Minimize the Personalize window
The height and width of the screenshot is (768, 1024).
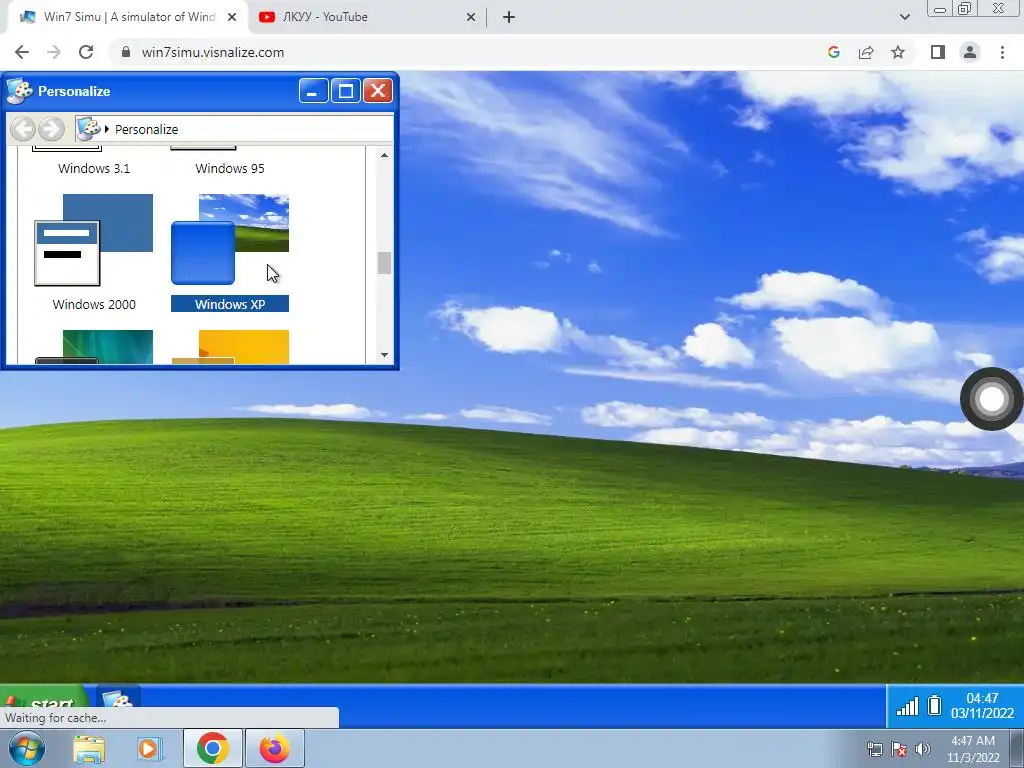point(313,91)
